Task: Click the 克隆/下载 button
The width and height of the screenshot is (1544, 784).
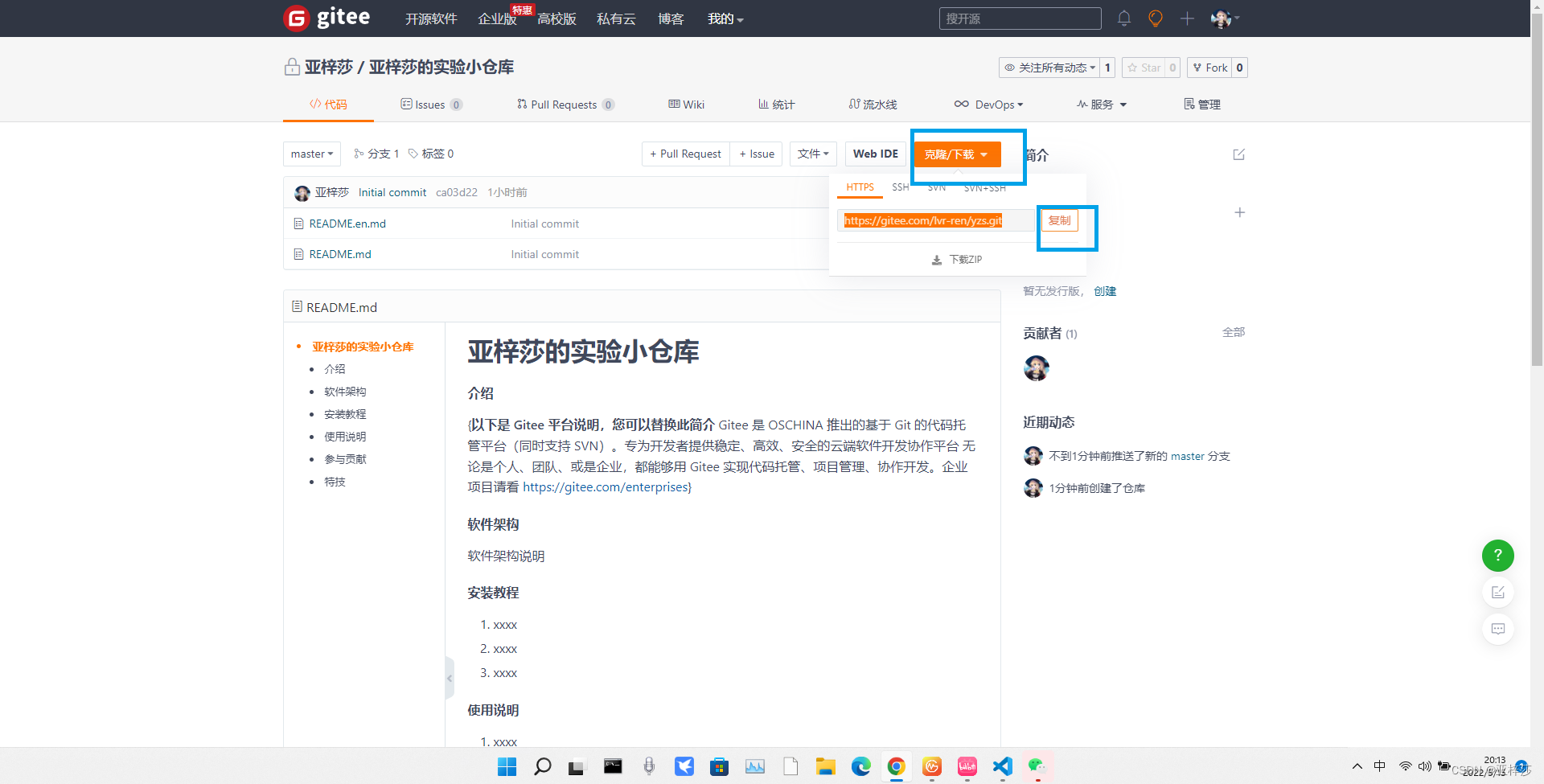Action: (x=957, y=154)
